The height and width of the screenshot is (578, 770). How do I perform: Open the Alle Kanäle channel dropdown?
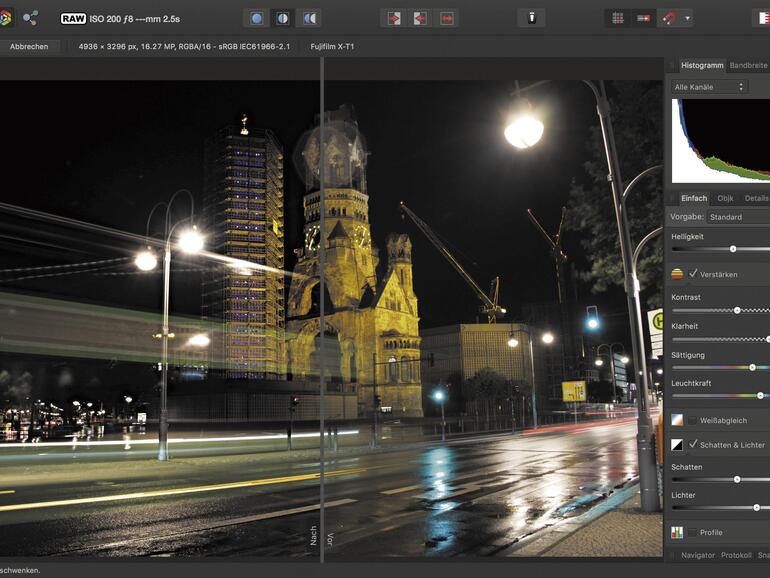709,87
